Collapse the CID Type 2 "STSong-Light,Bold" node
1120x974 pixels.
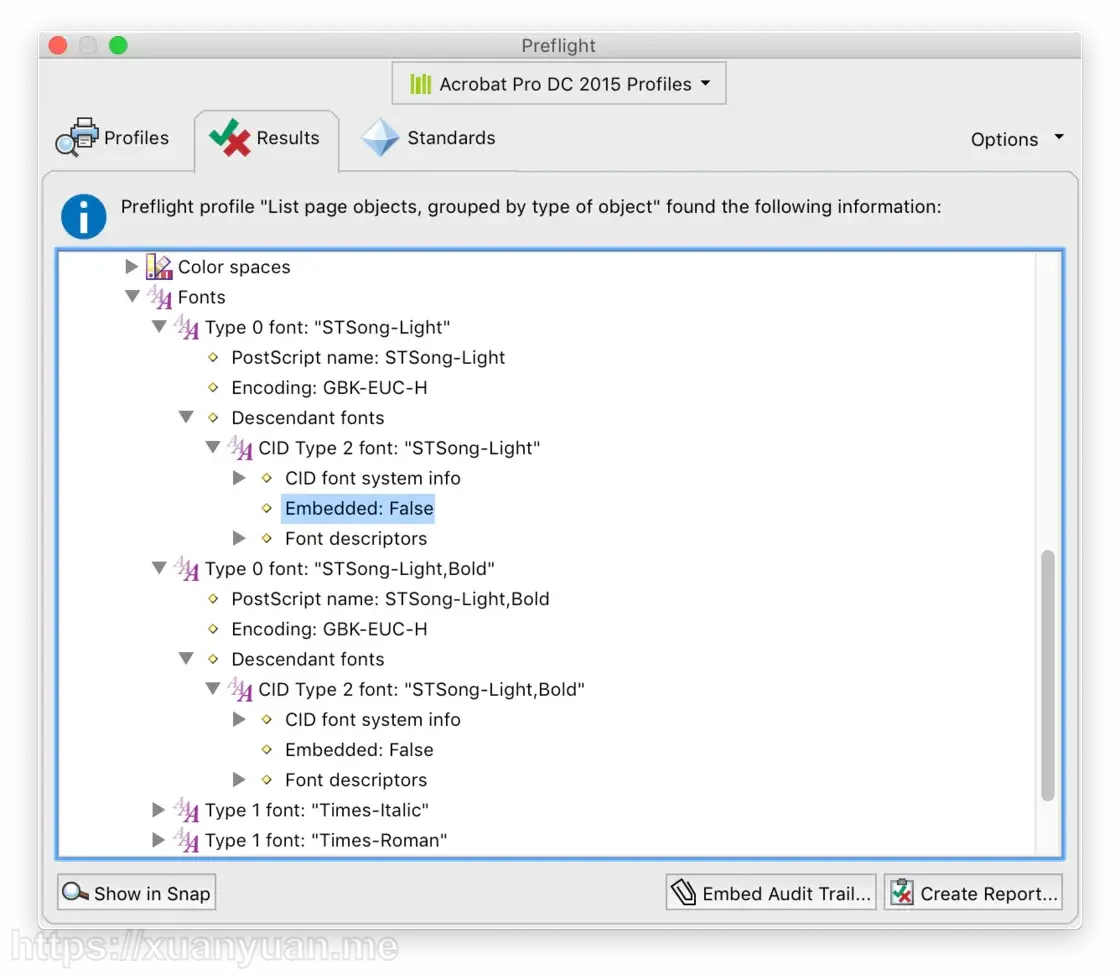(x=213, y=688)
